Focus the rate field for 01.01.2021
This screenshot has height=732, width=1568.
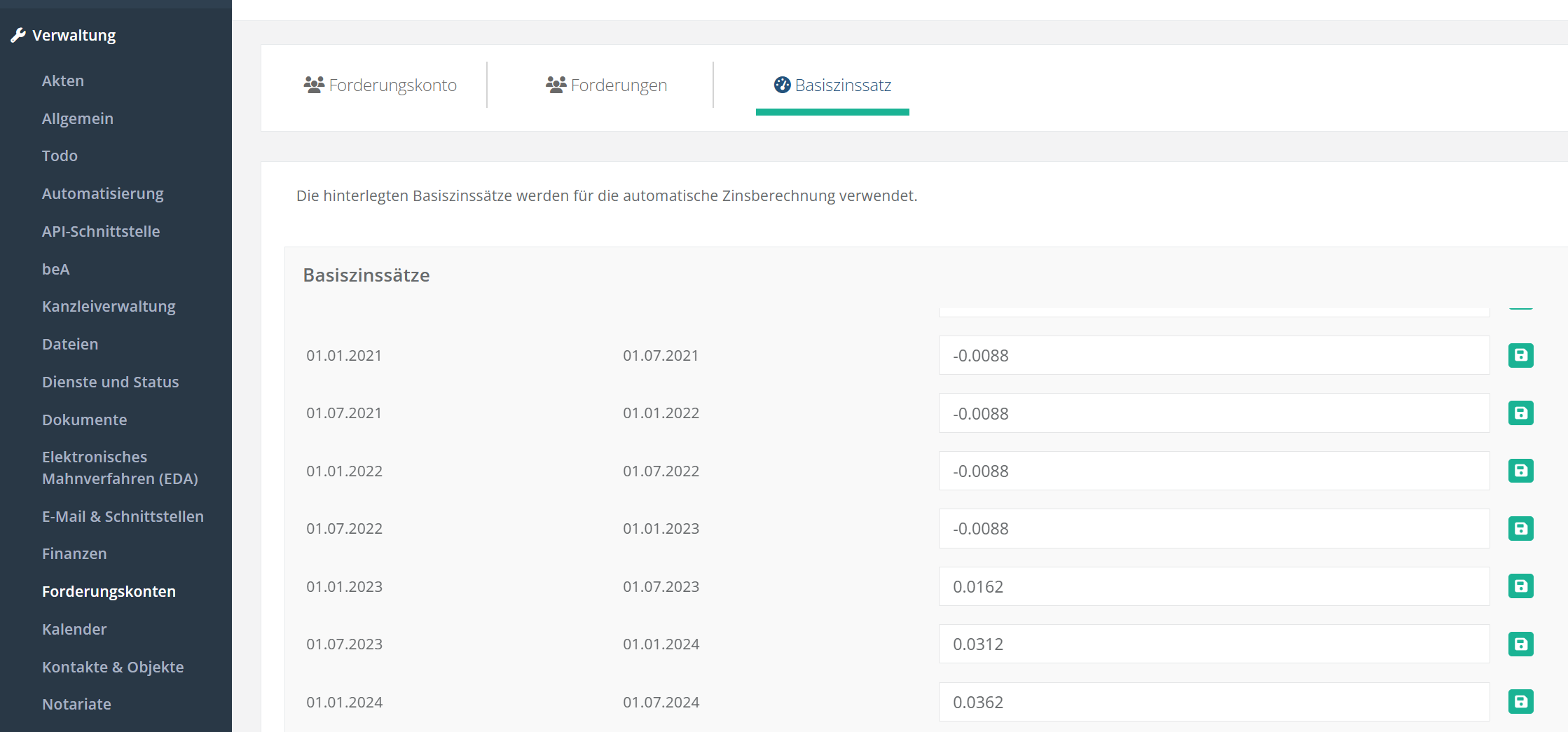click(x=1213, y=356)
